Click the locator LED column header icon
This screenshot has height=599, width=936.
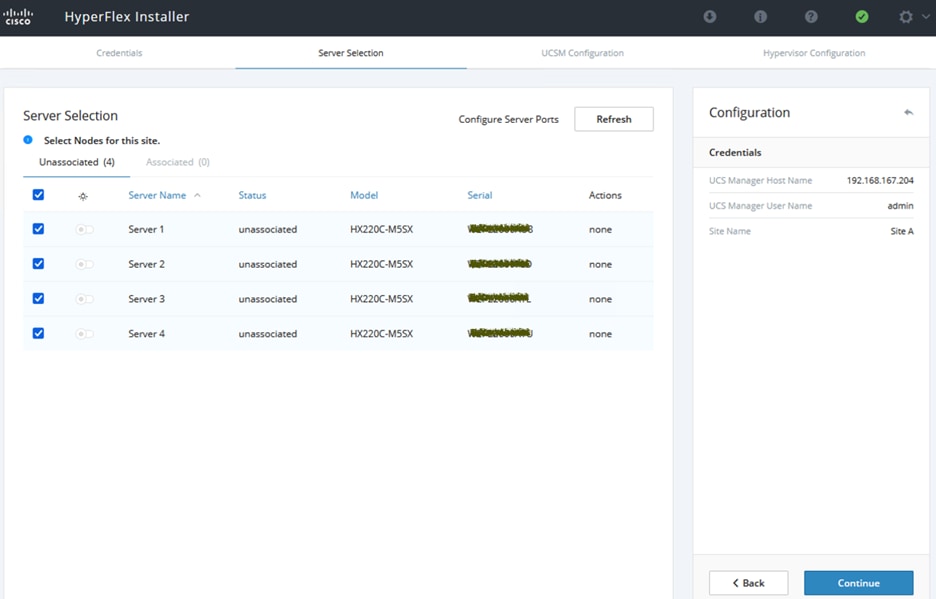[83, 196]
